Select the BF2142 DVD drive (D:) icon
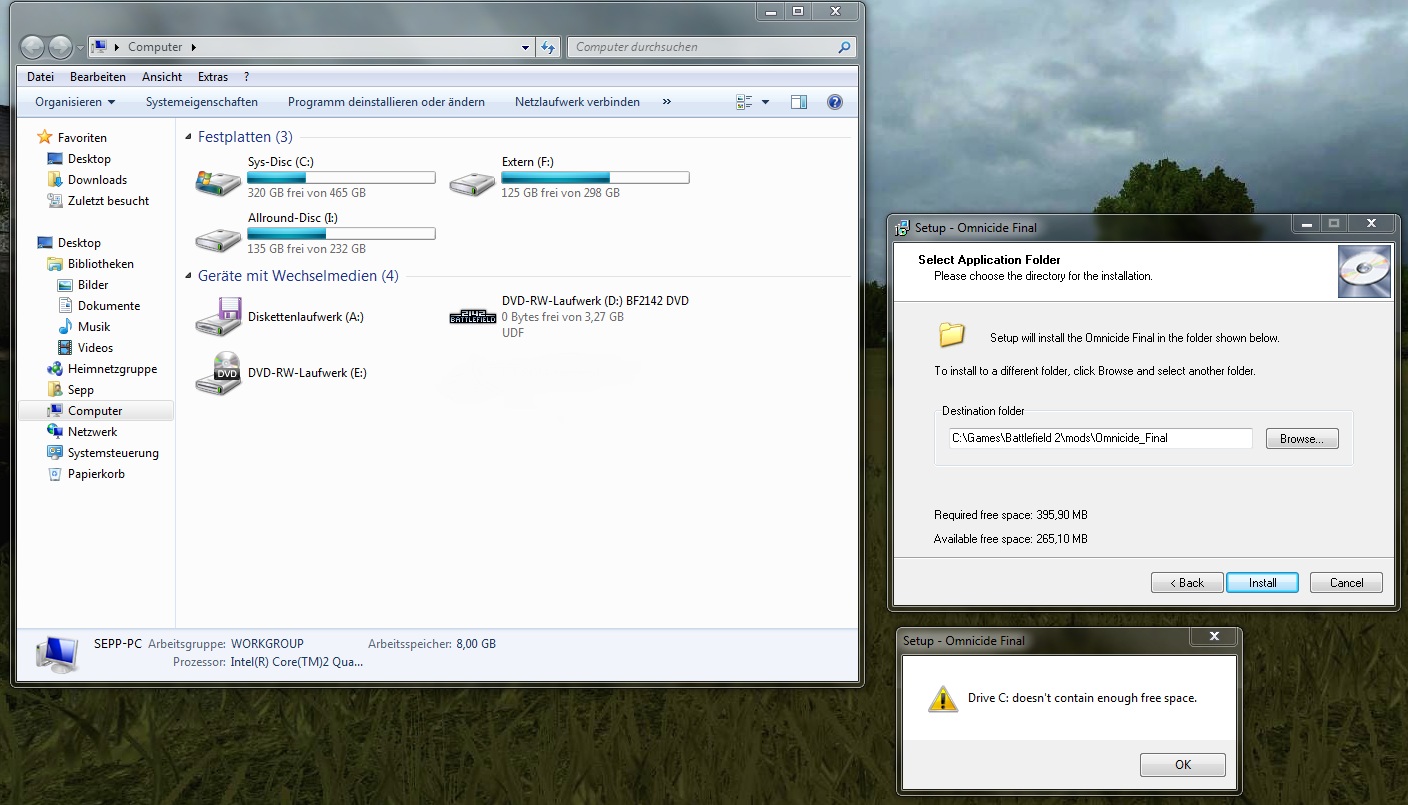Screen dimensions: 1408x805 click(x=472, y=316)
